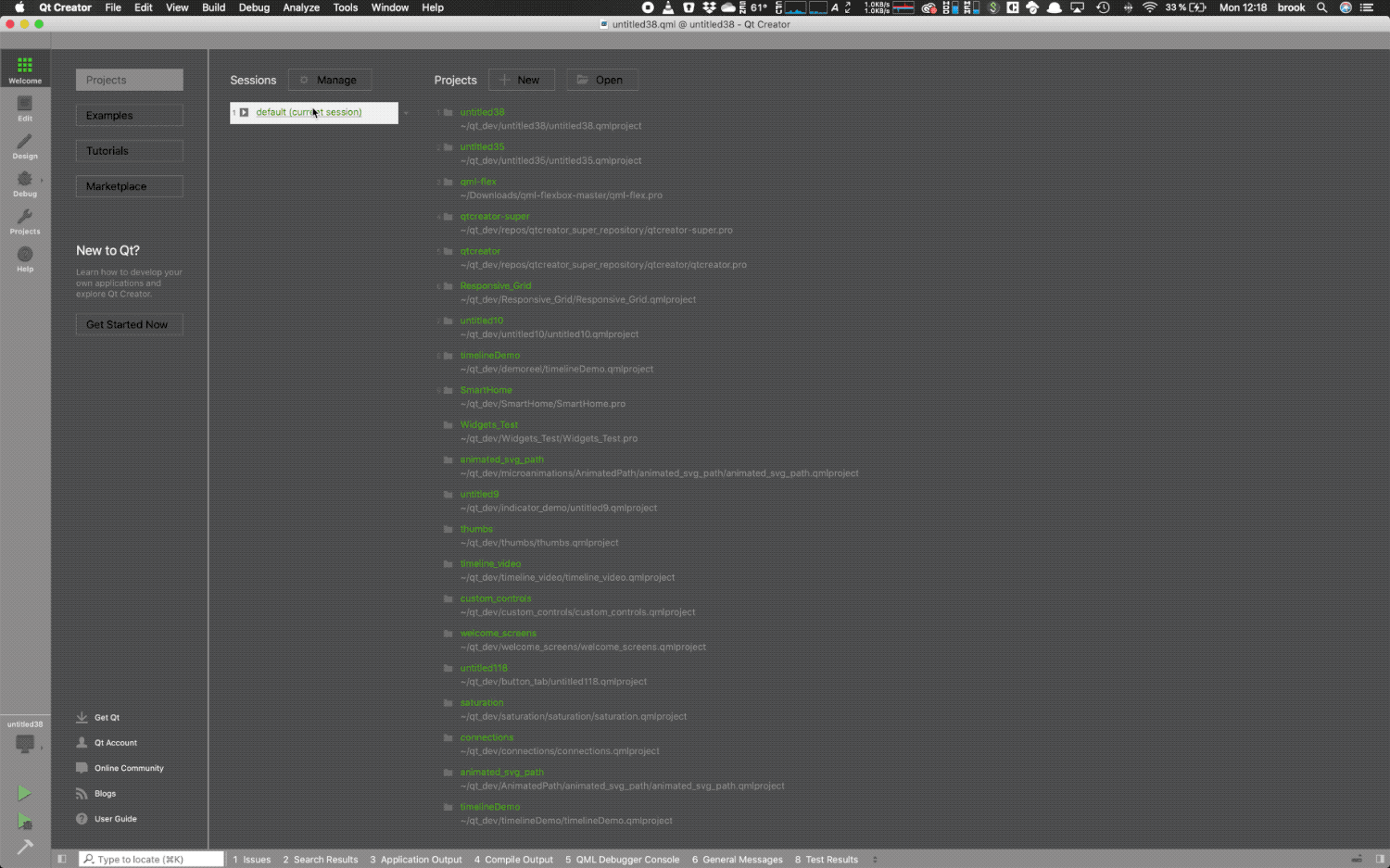Screen dimensions: 1390x868
Task: Click the Online Community chat icon
Action: (82, 768)
